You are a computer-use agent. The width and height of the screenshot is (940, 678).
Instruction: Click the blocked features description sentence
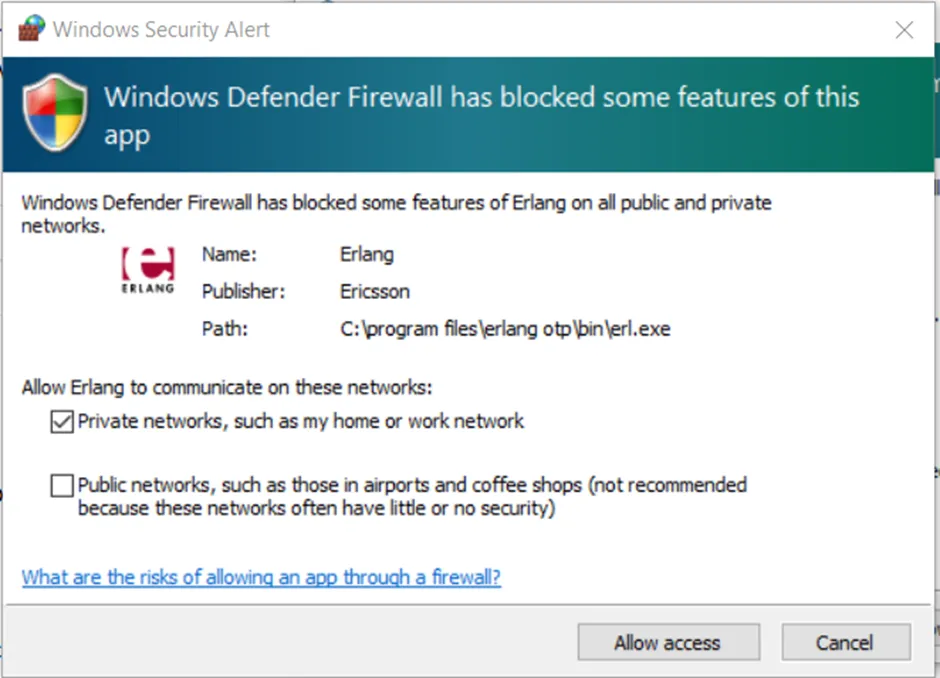(x=396, y=214)
